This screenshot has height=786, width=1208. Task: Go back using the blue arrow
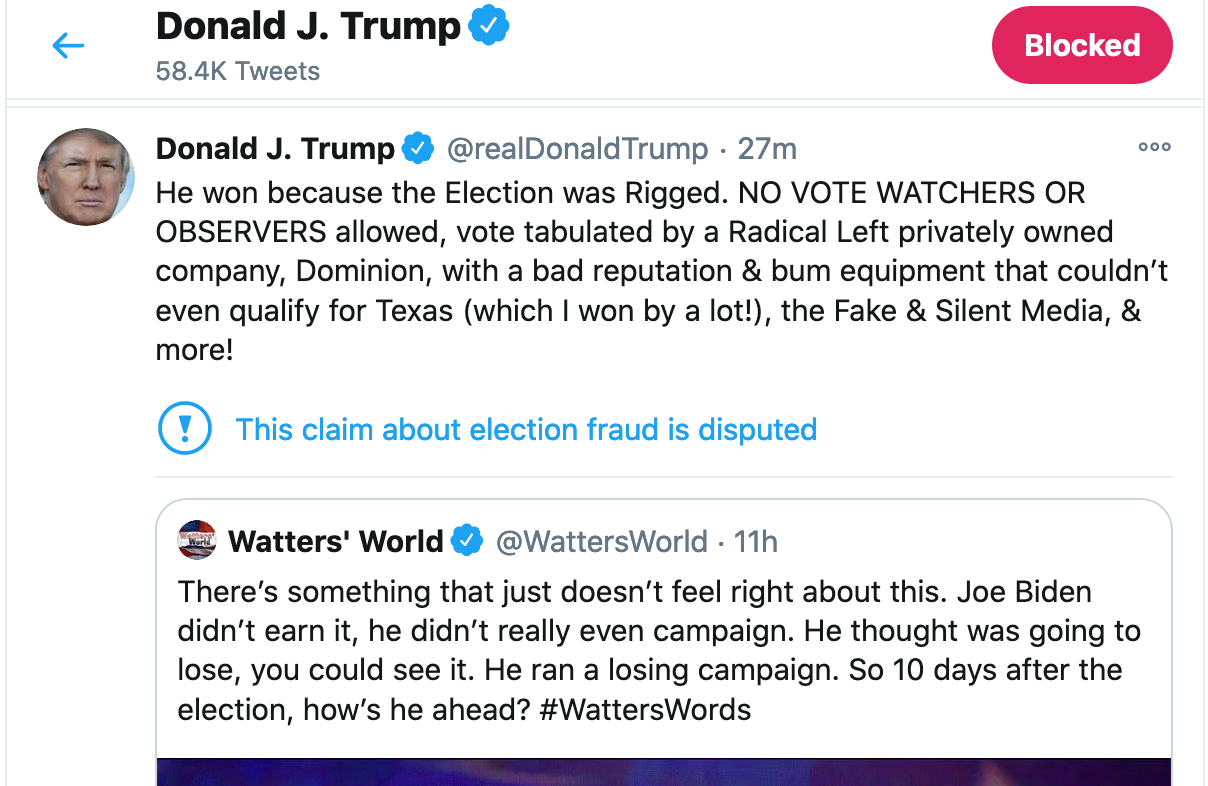pos(68,45)
